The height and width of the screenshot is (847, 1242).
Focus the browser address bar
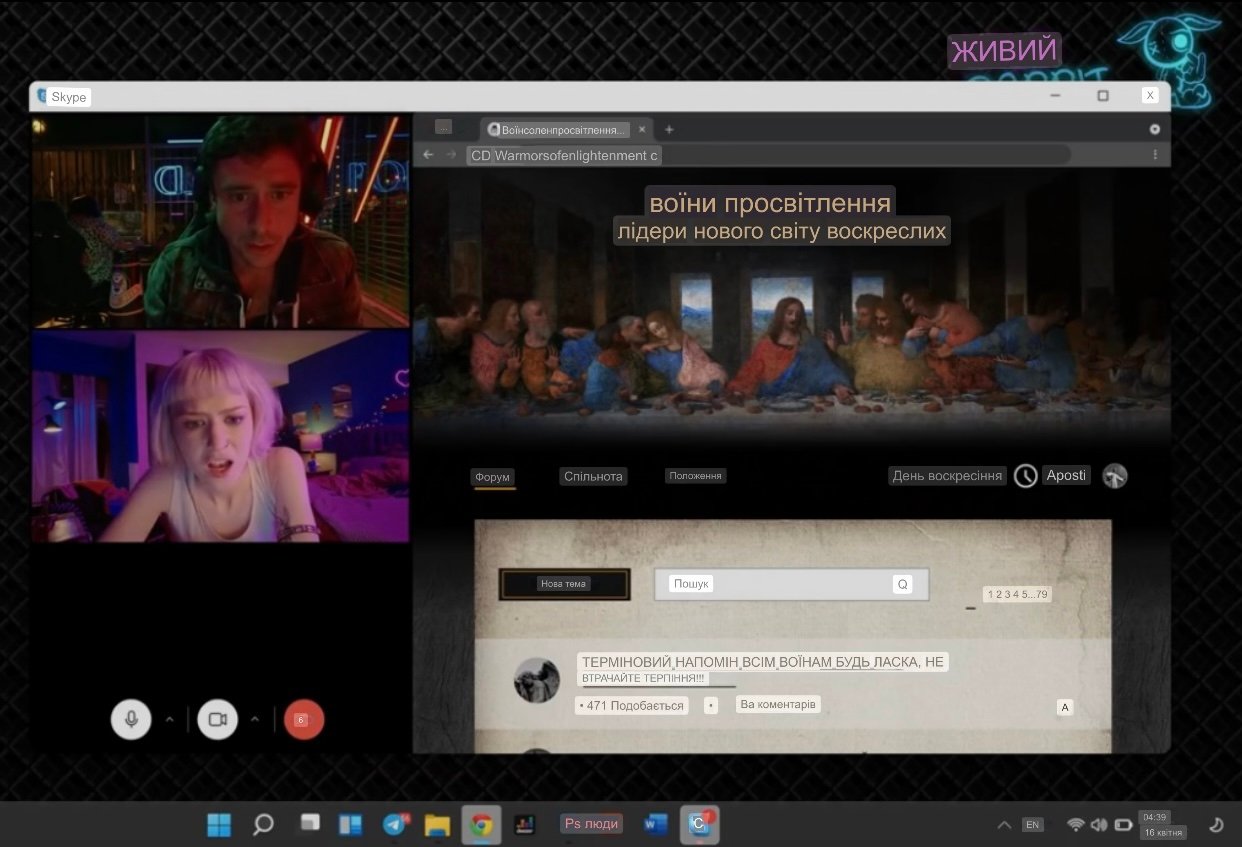768,155
